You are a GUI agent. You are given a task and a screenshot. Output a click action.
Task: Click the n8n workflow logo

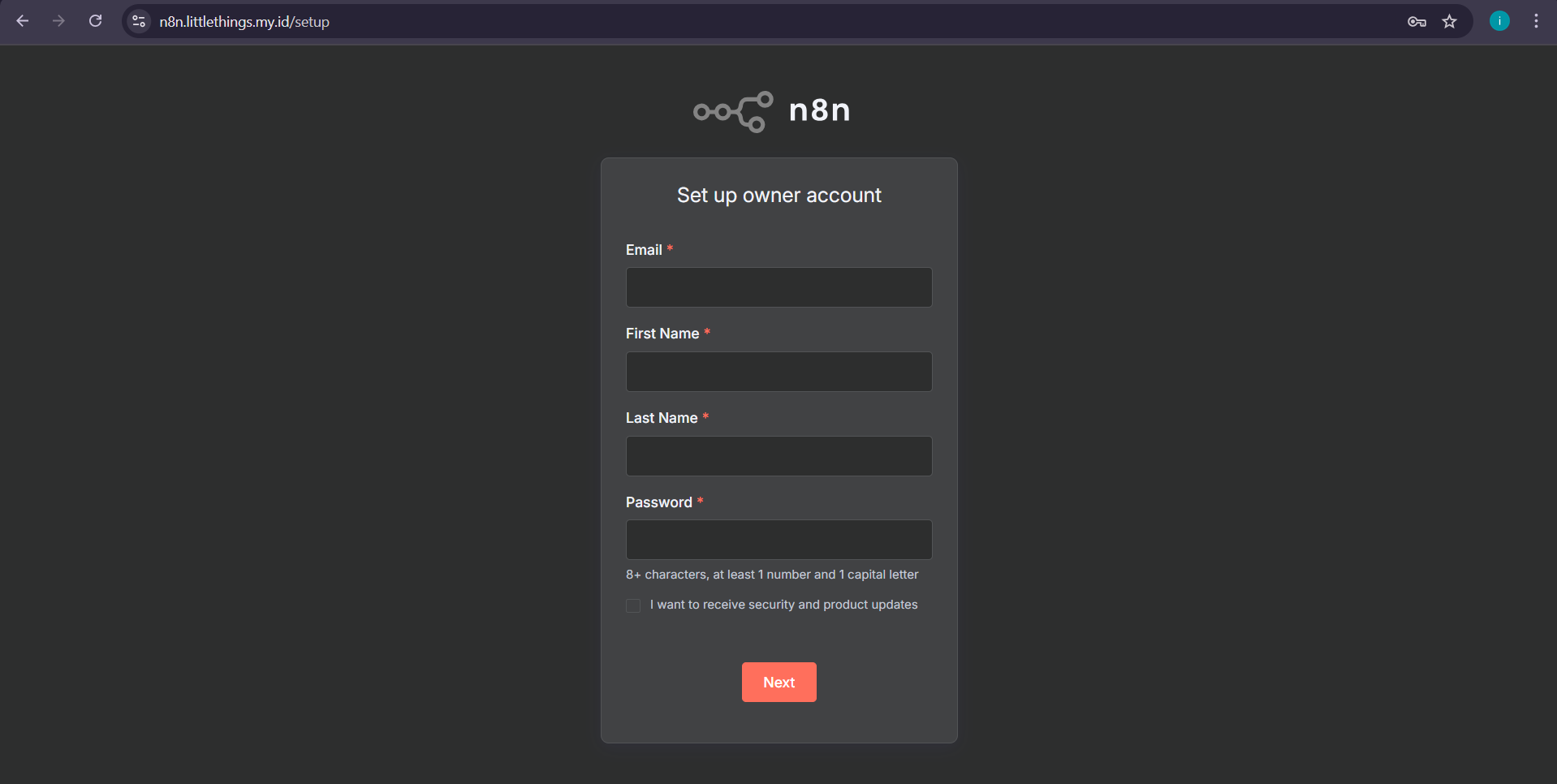(x=733, y=111)
